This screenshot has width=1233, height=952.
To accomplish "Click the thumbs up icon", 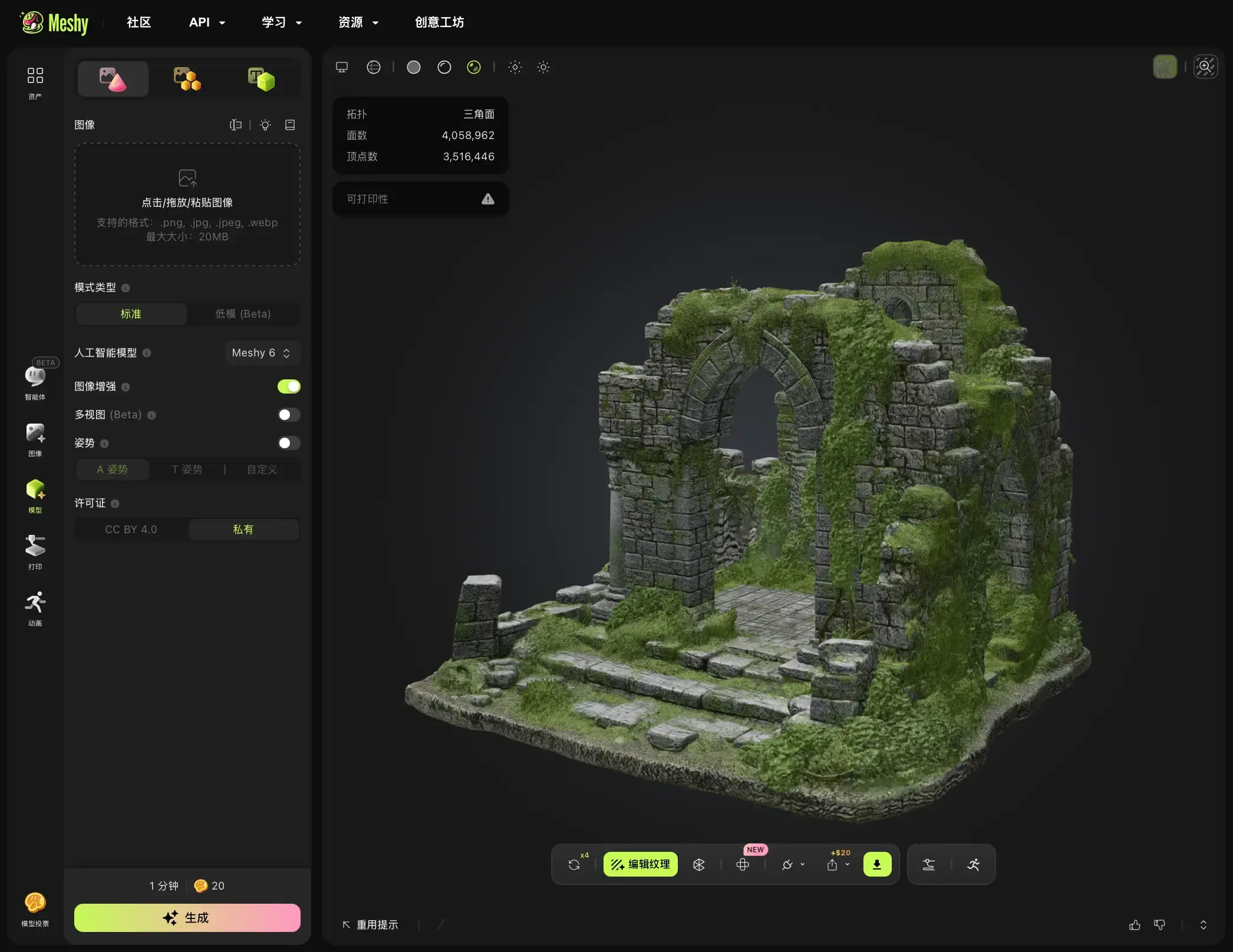I will point(1135,925).
